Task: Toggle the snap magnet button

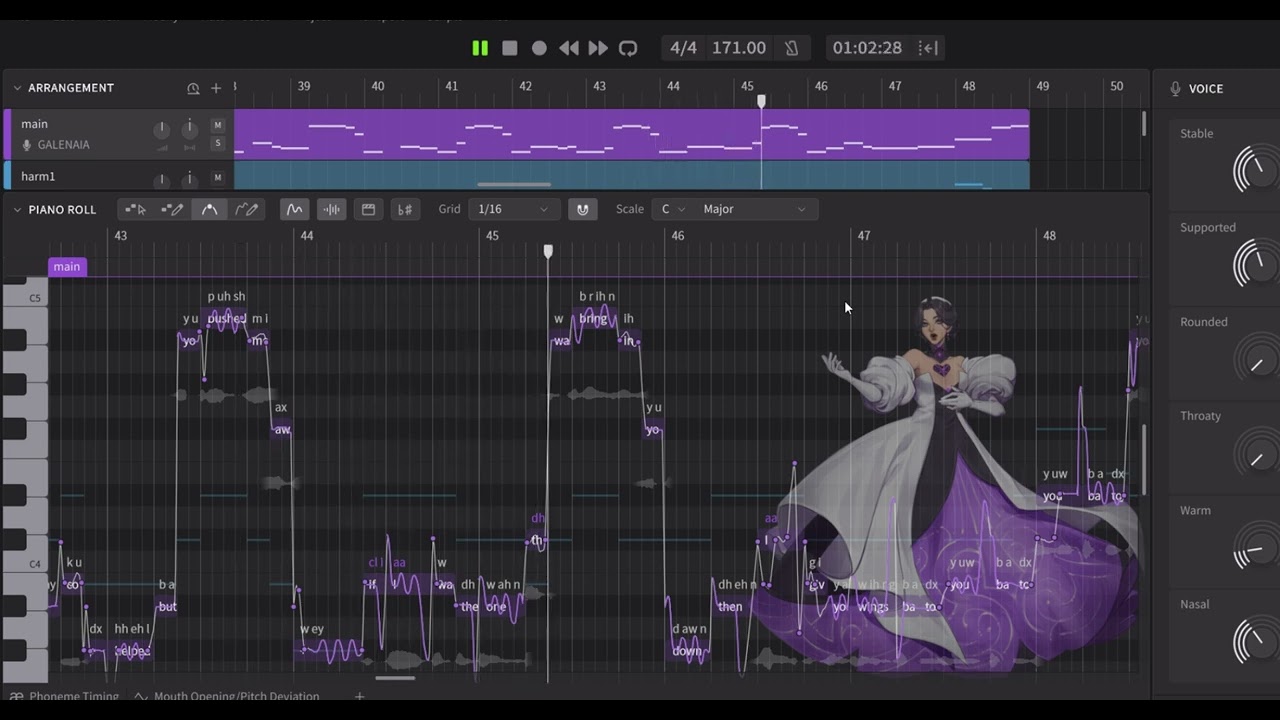Action: coord(582,209)
